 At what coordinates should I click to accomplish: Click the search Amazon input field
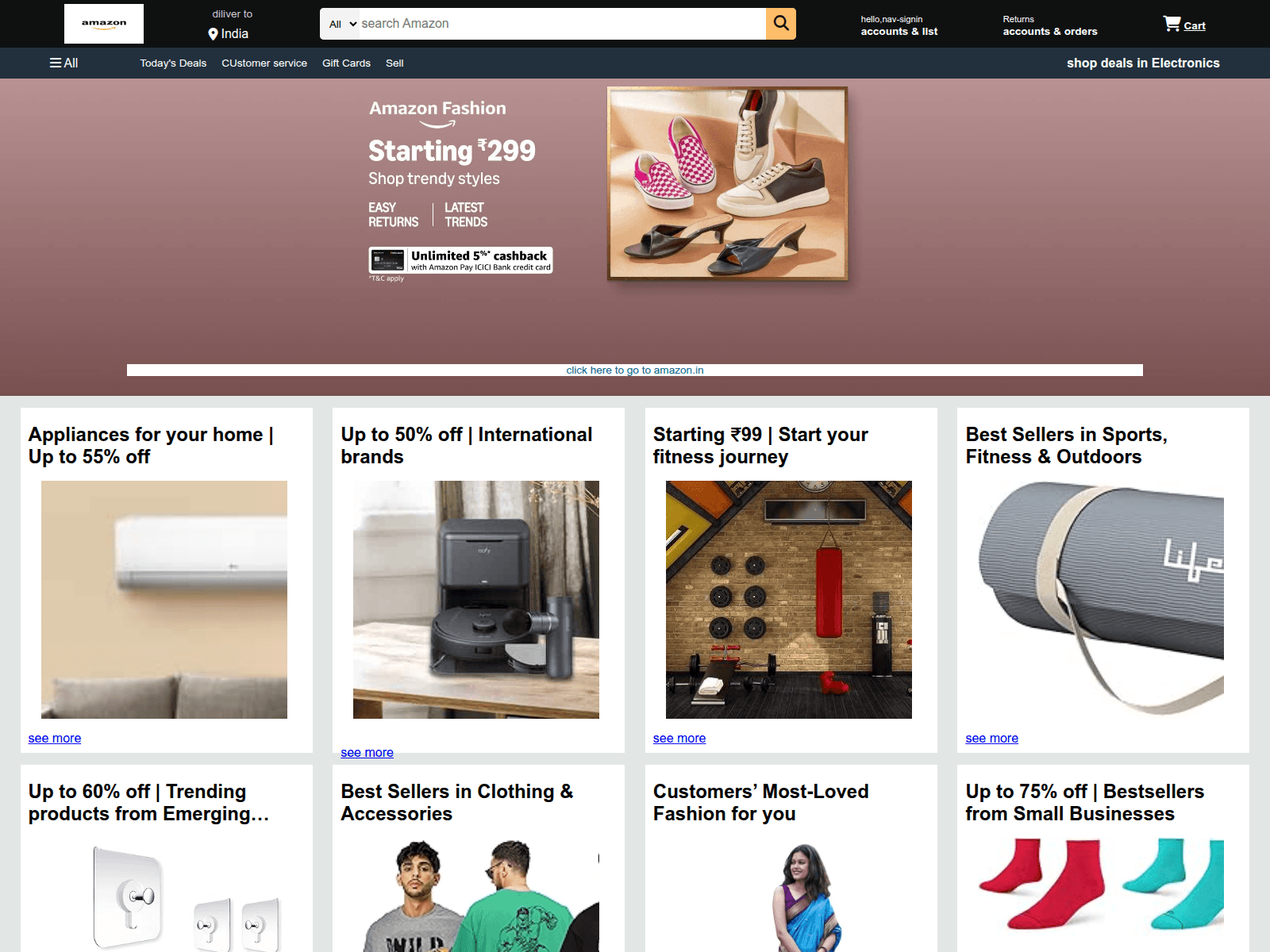560,24
